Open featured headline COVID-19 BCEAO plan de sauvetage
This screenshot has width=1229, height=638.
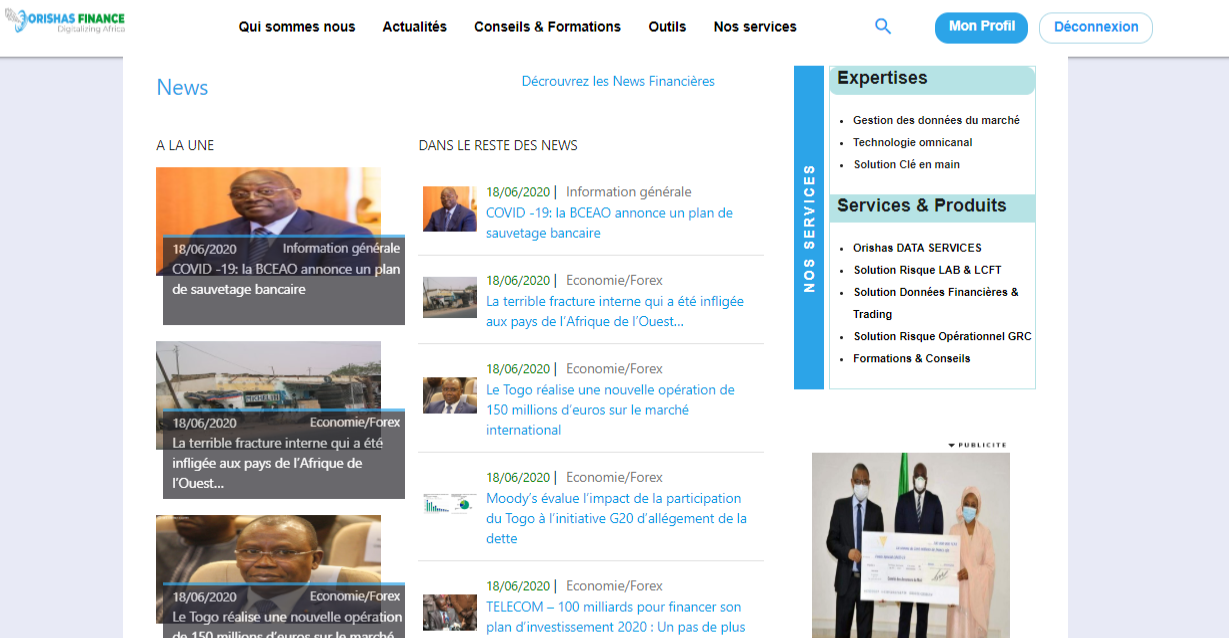tap(286, 279)
